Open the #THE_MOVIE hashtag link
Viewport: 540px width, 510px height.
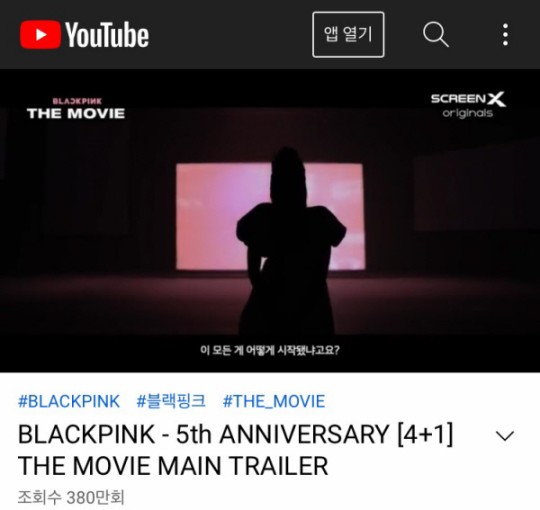(x=274, y=402)
